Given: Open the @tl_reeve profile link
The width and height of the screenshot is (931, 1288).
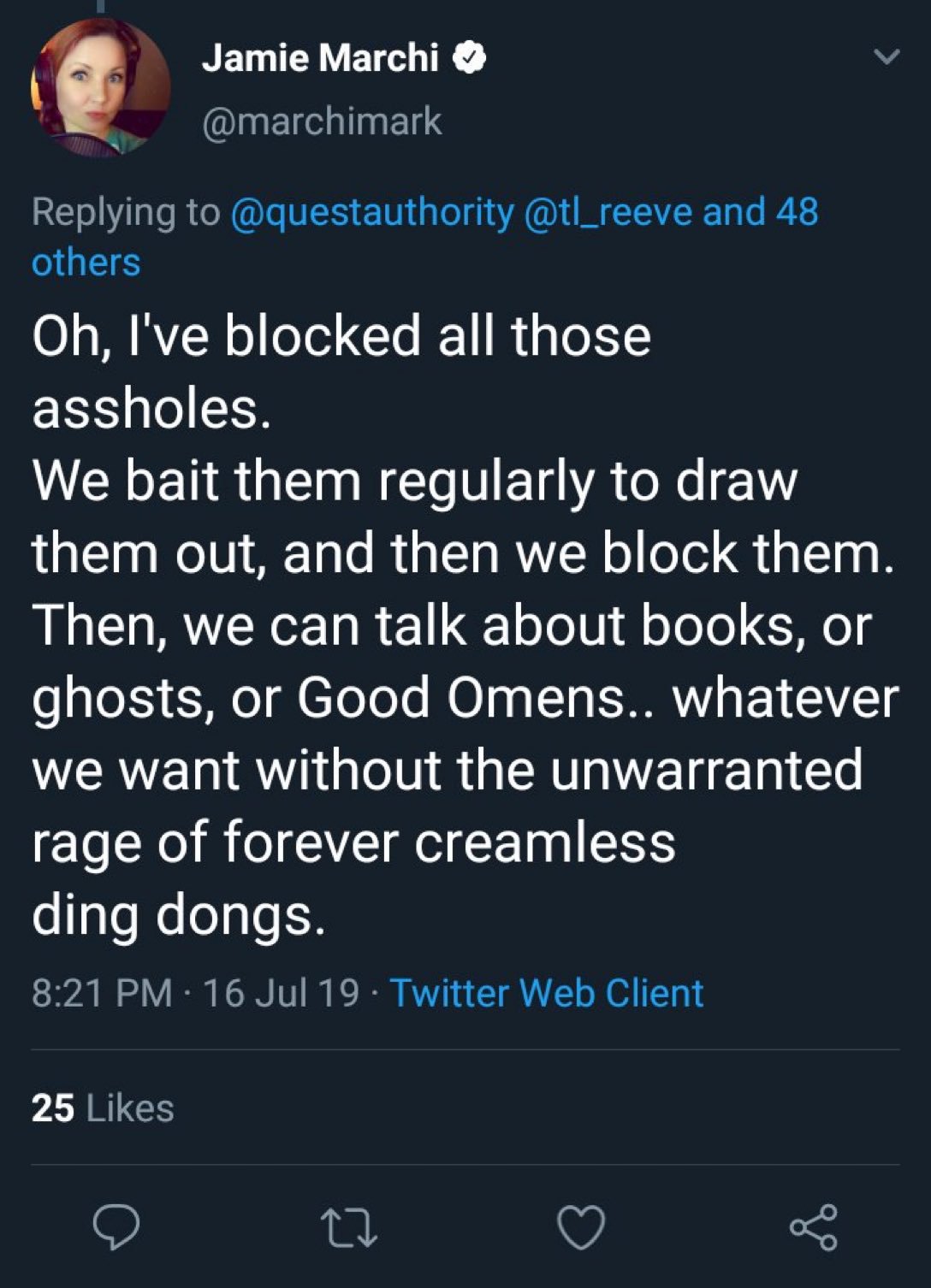Looking at the screenshot, I should pos(608,212).
